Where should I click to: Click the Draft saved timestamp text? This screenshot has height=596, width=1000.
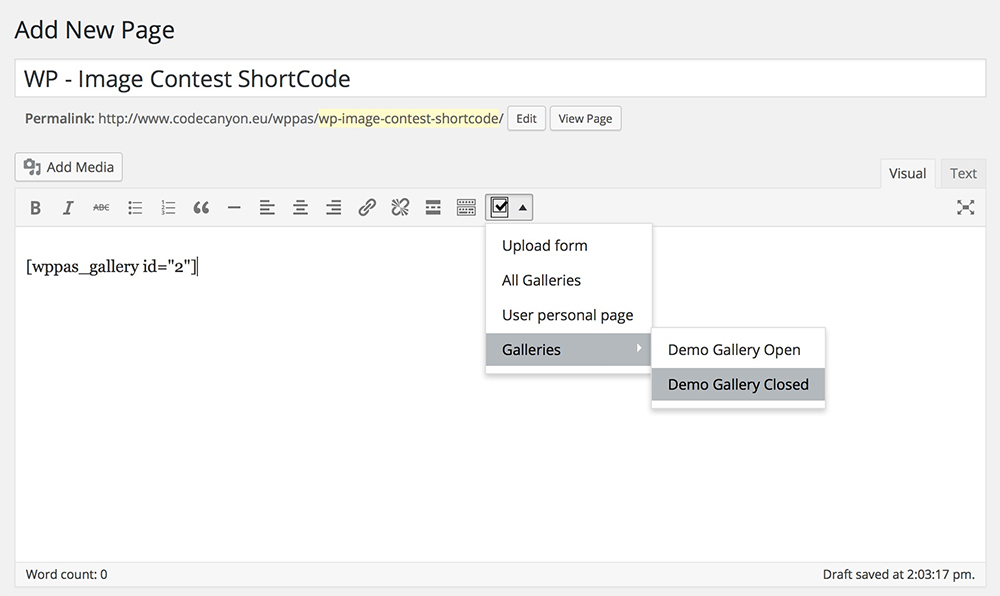click(x=899, y=574)
